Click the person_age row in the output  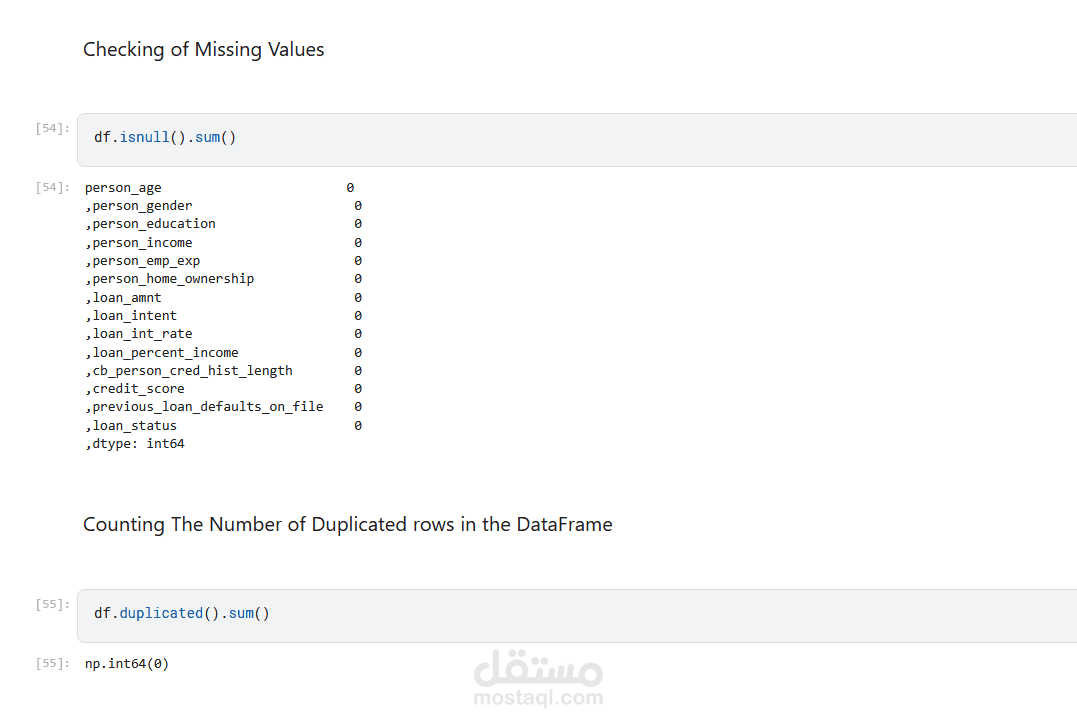pyautogui.click(x=123, y=188)
